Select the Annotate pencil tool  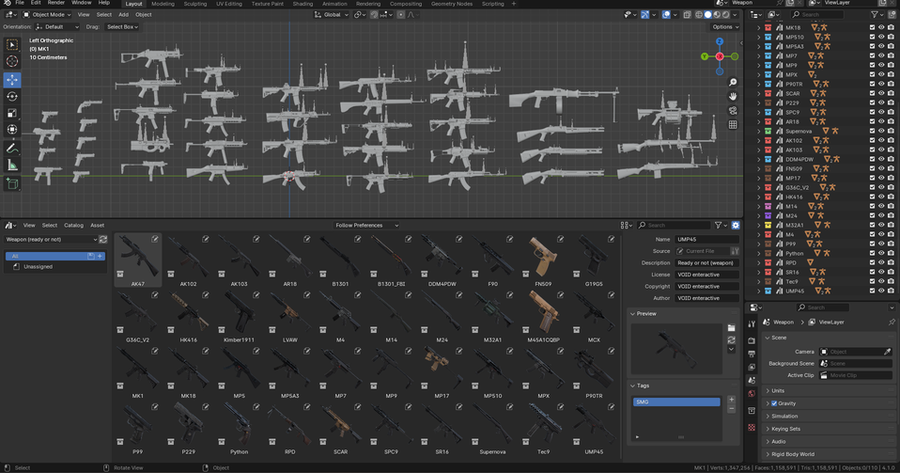(12, 148)
